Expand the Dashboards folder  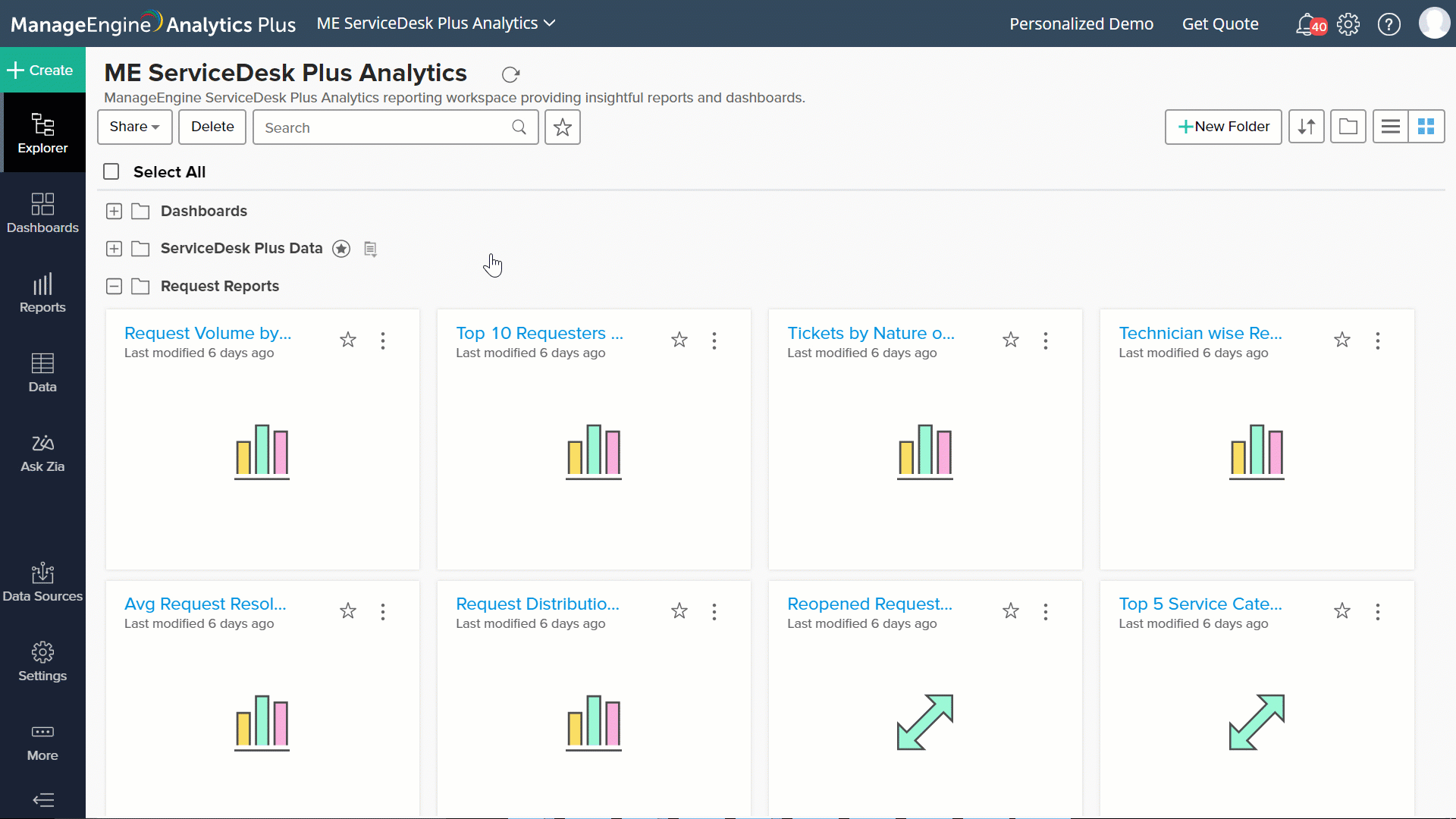(114, 212)
